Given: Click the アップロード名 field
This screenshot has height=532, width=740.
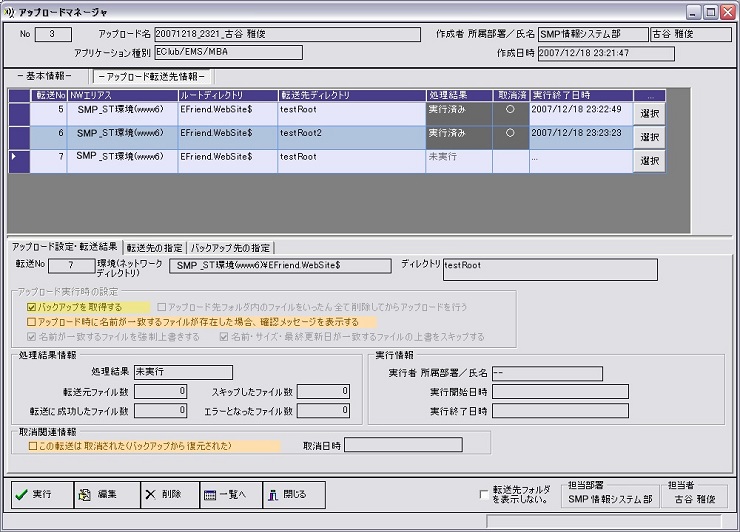Looking at the screenshot, I should tap(287, 34).
